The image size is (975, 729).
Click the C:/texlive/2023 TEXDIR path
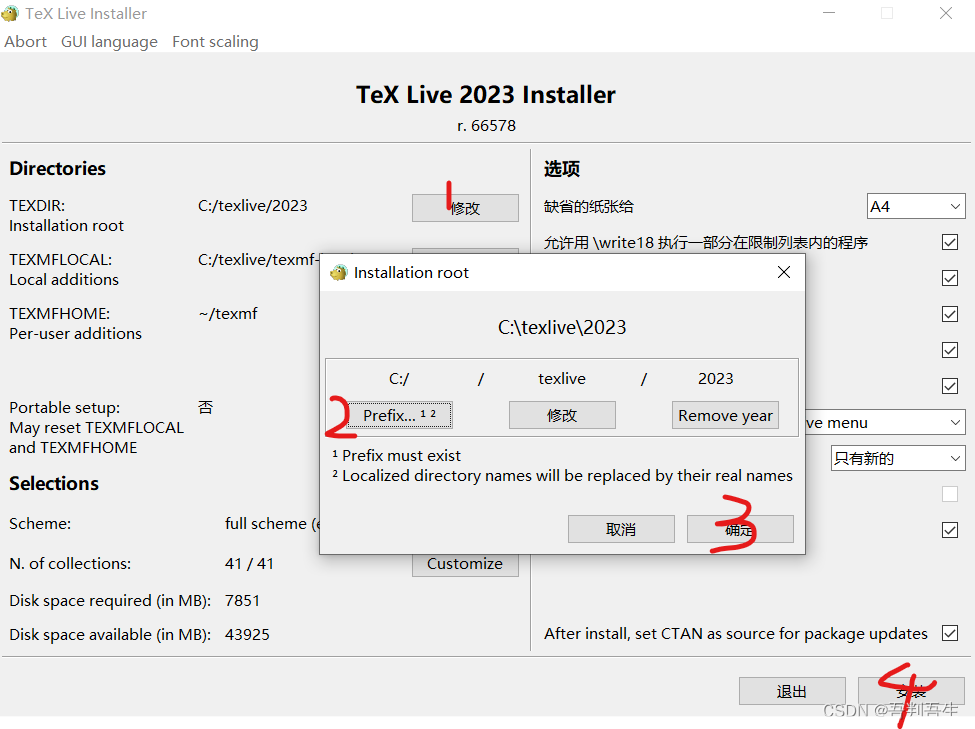pyautogui.click(x=252, y=206)
